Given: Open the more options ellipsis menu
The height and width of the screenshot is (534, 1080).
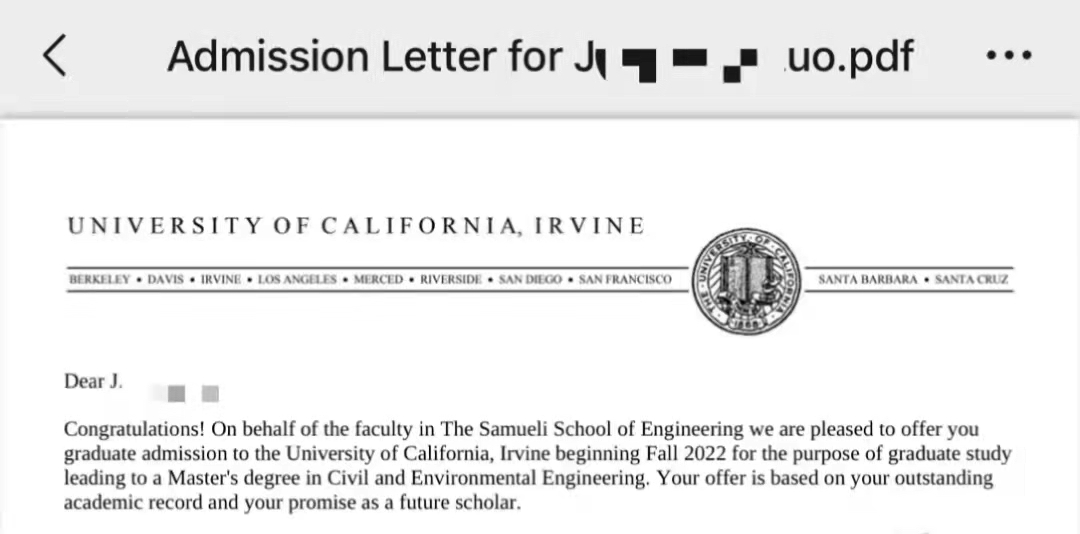Looking at the screenshot, I should pos(1009,55).
